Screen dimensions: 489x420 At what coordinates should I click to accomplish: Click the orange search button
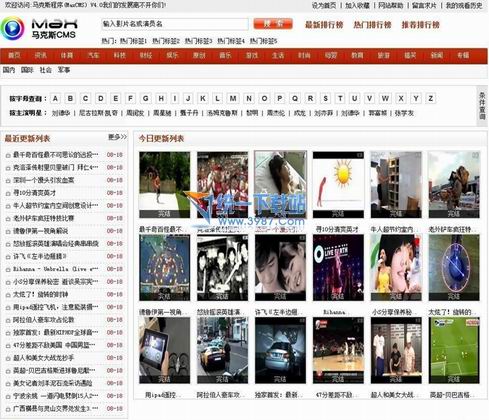click(x=273, y=24)
